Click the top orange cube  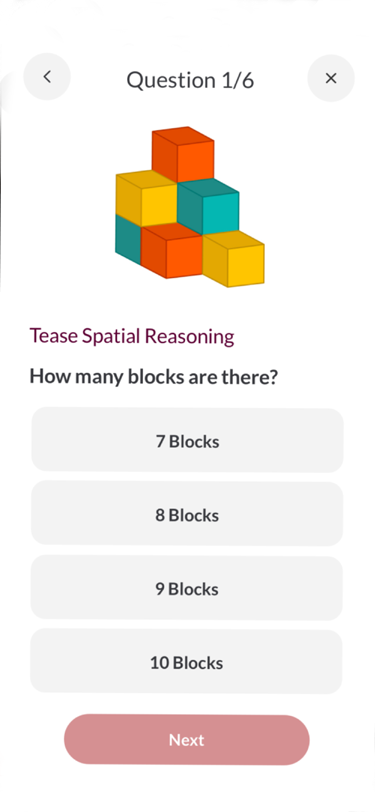pos(183,154)
